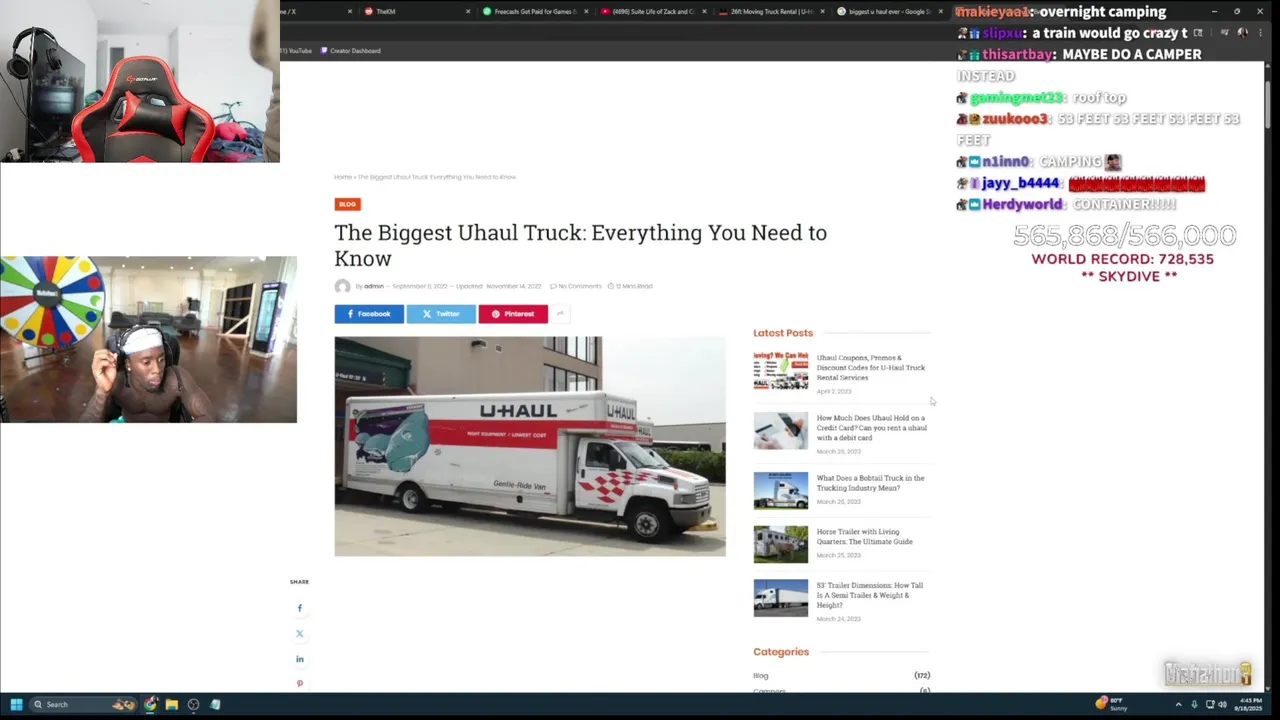Click zuukooo3 username in chat
The width and height of the screenshot is (1280, 720).
point(1015,119)
